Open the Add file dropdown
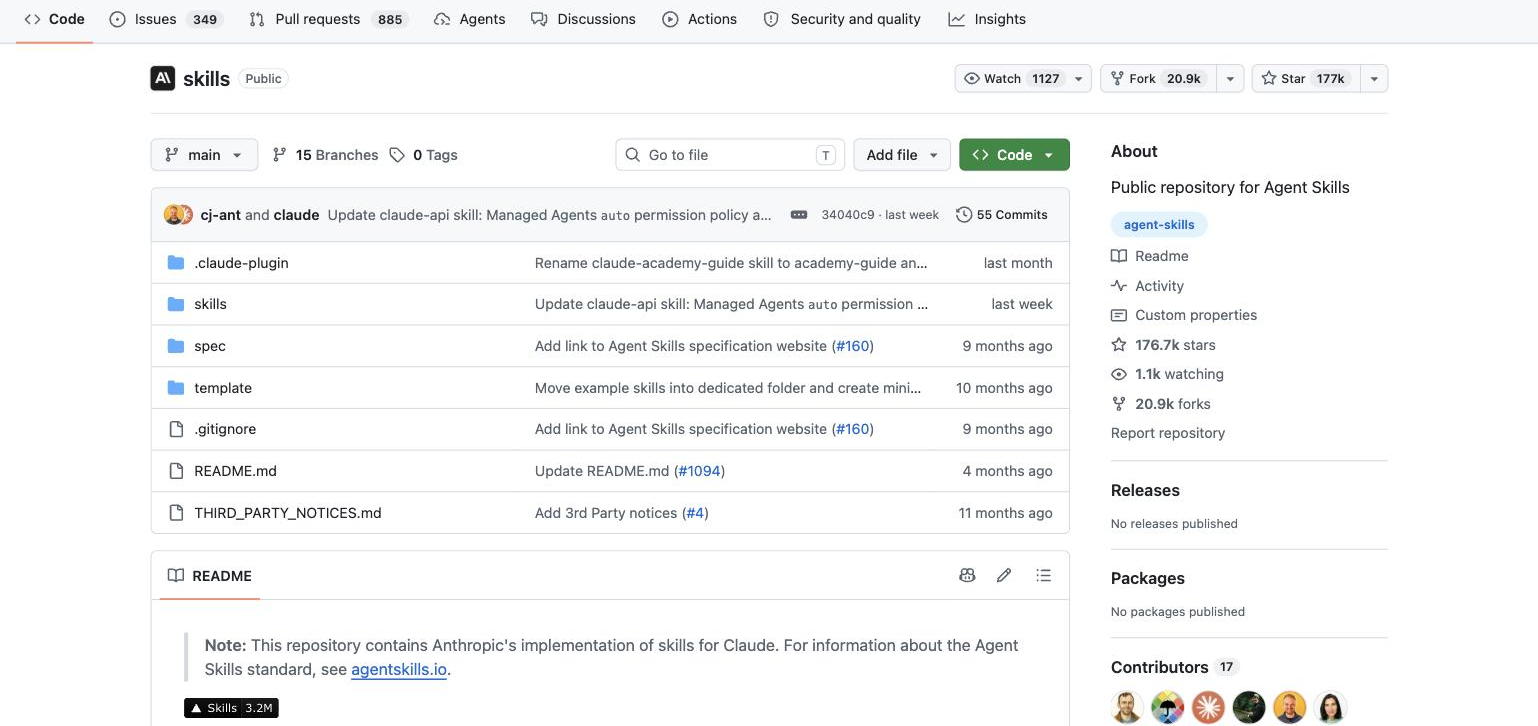The height and width of the screenshot is (726, 1538). (902, 155)
